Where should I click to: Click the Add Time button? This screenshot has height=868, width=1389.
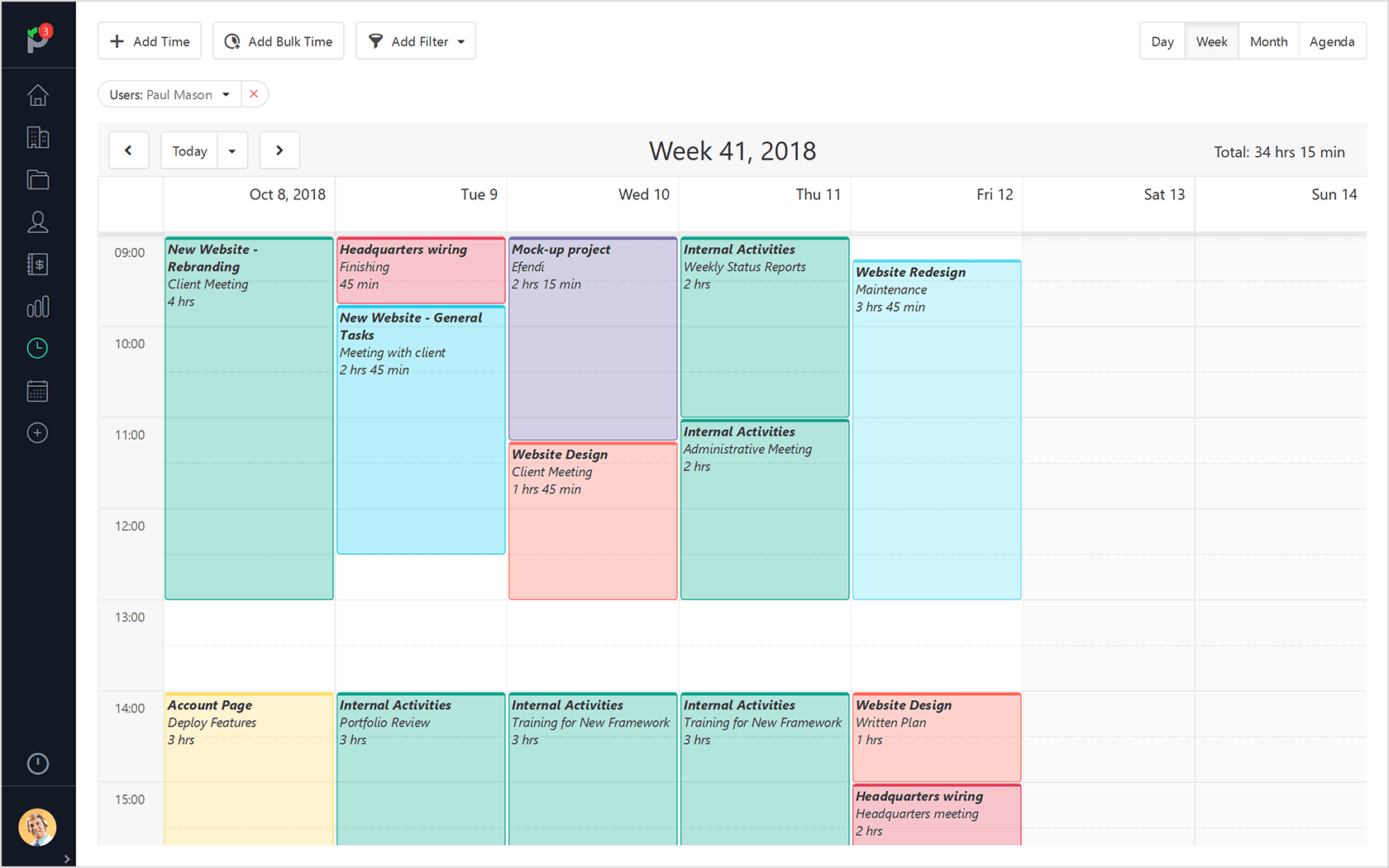(149, 41)
